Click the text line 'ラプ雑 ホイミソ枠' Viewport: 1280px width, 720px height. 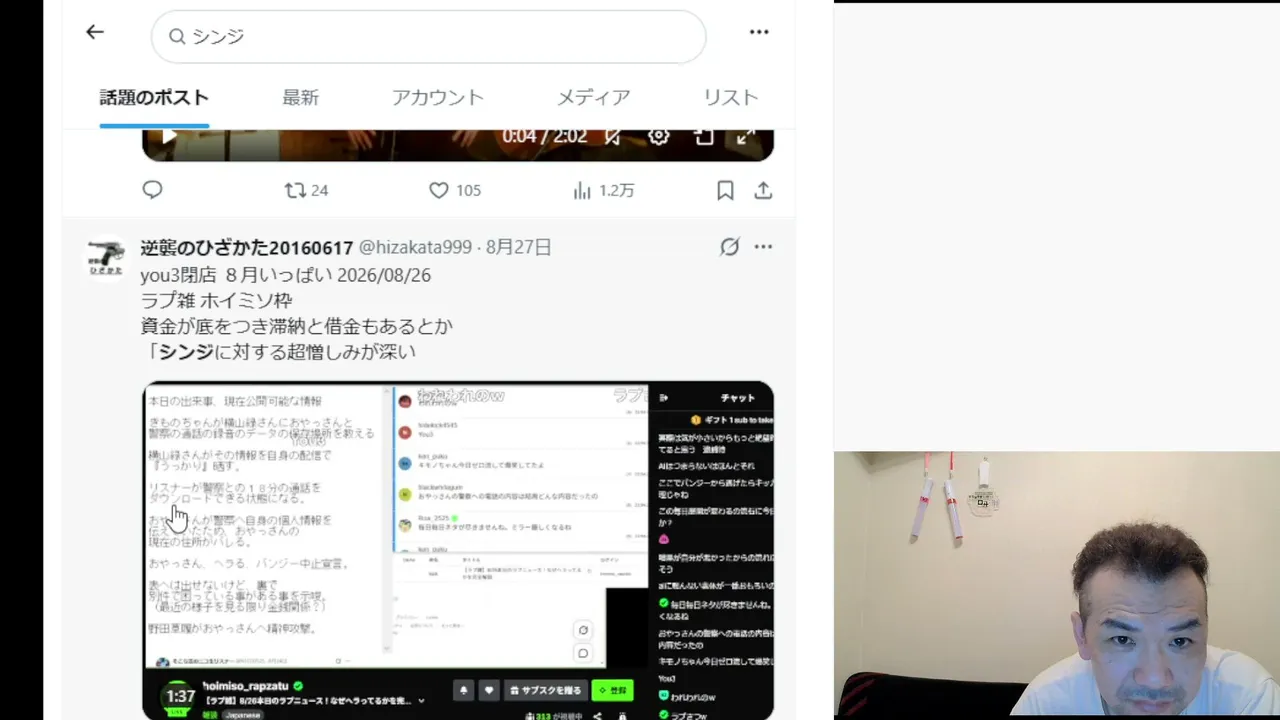tap(216, 300)
